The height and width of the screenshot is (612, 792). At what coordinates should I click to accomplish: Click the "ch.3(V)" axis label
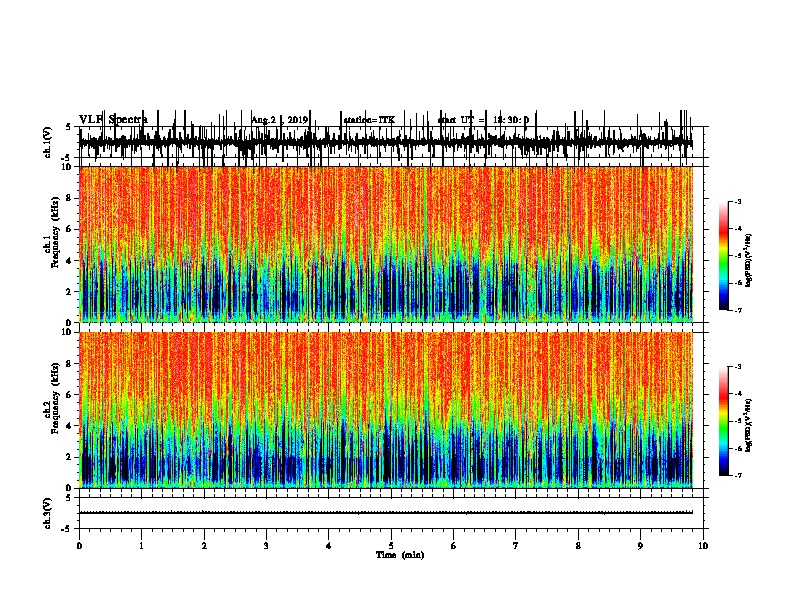point(48,513)
